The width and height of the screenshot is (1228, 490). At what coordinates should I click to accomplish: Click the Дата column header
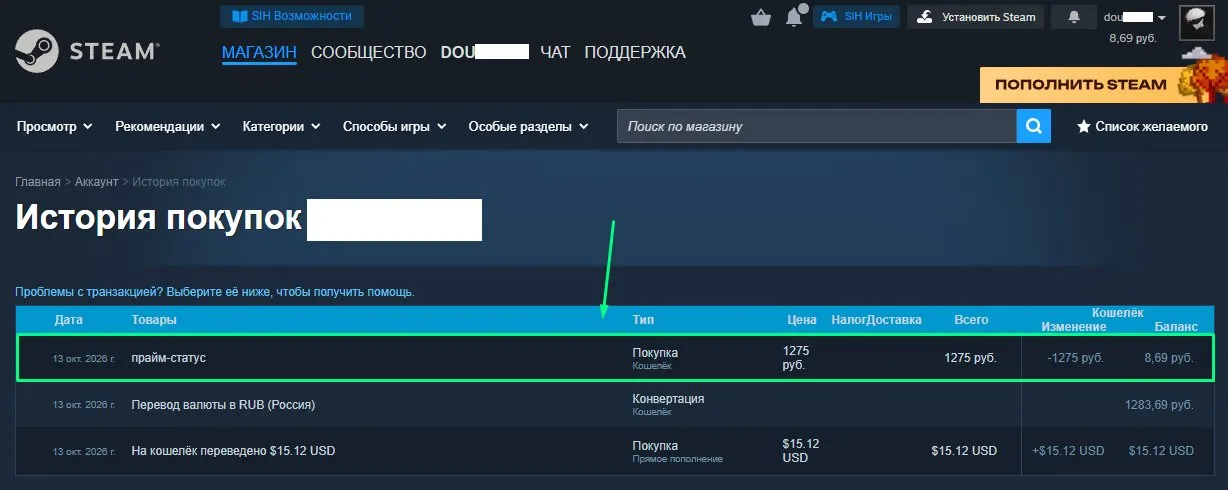pos(69,320)
